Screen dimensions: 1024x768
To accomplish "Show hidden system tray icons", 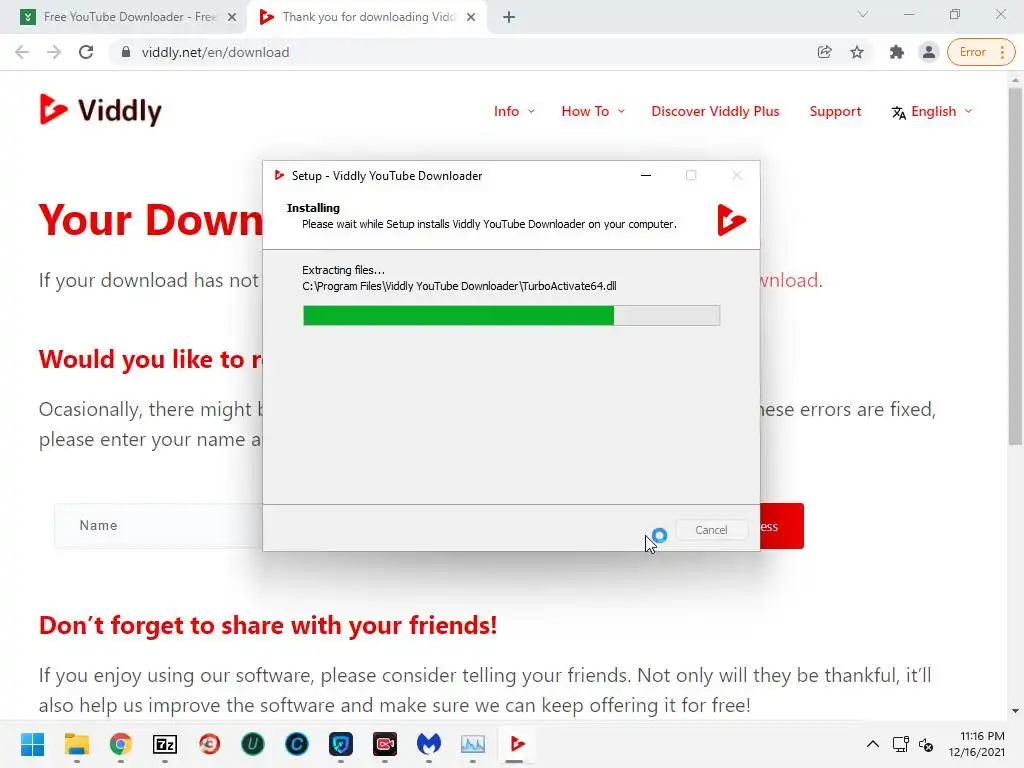I will coord(872,744).
